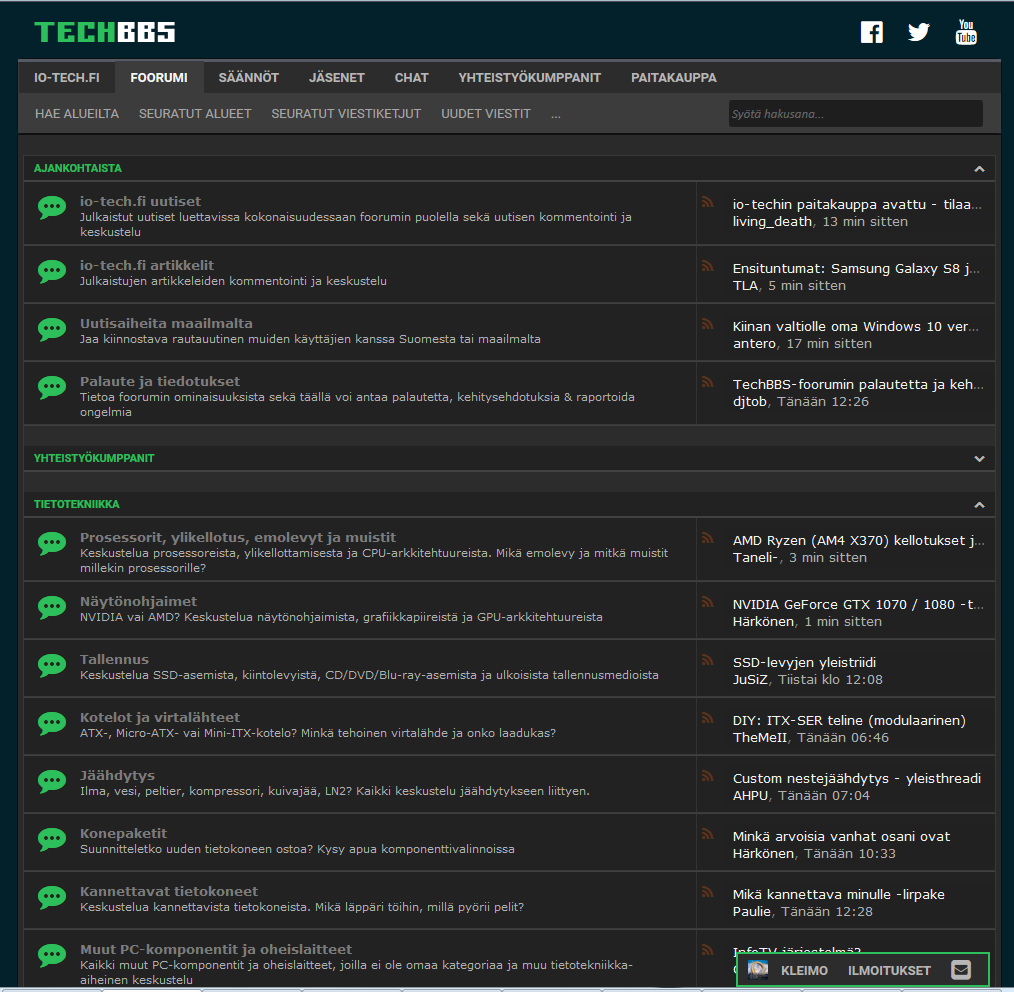The width and height of the screenshot is (1014, 992).
Task: Open the TechBBS Facebook page icon
Action: [871, 31]
